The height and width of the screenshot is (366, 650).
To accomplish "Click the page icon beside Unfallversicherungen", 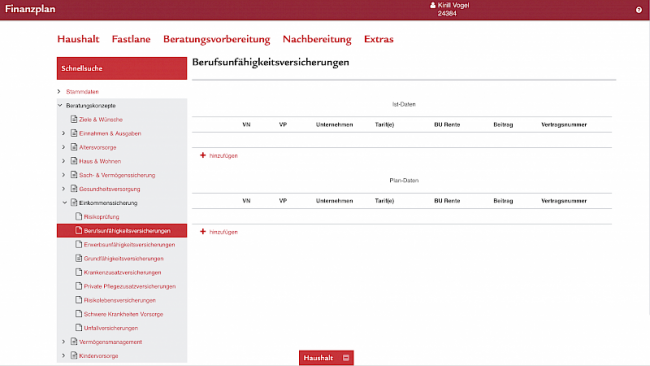I will click(79, 327).
